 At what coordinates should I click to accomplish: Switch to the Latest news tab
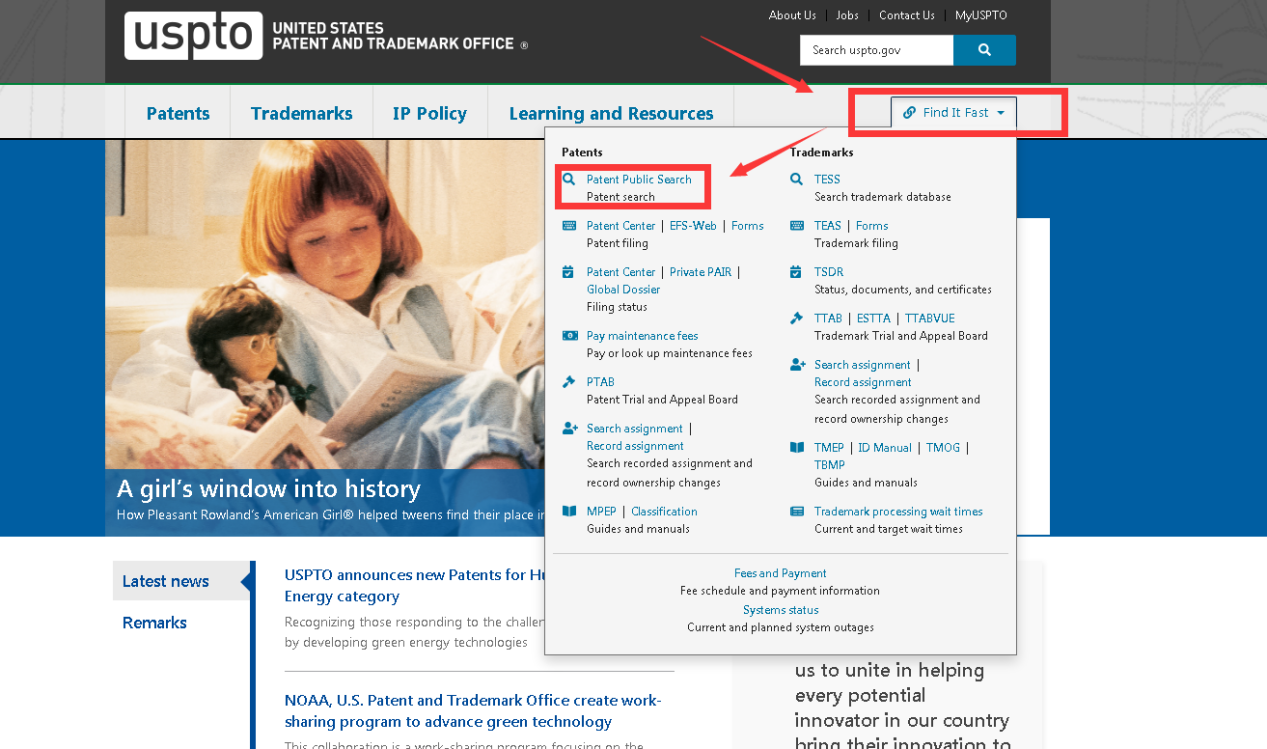coord(166,581)
